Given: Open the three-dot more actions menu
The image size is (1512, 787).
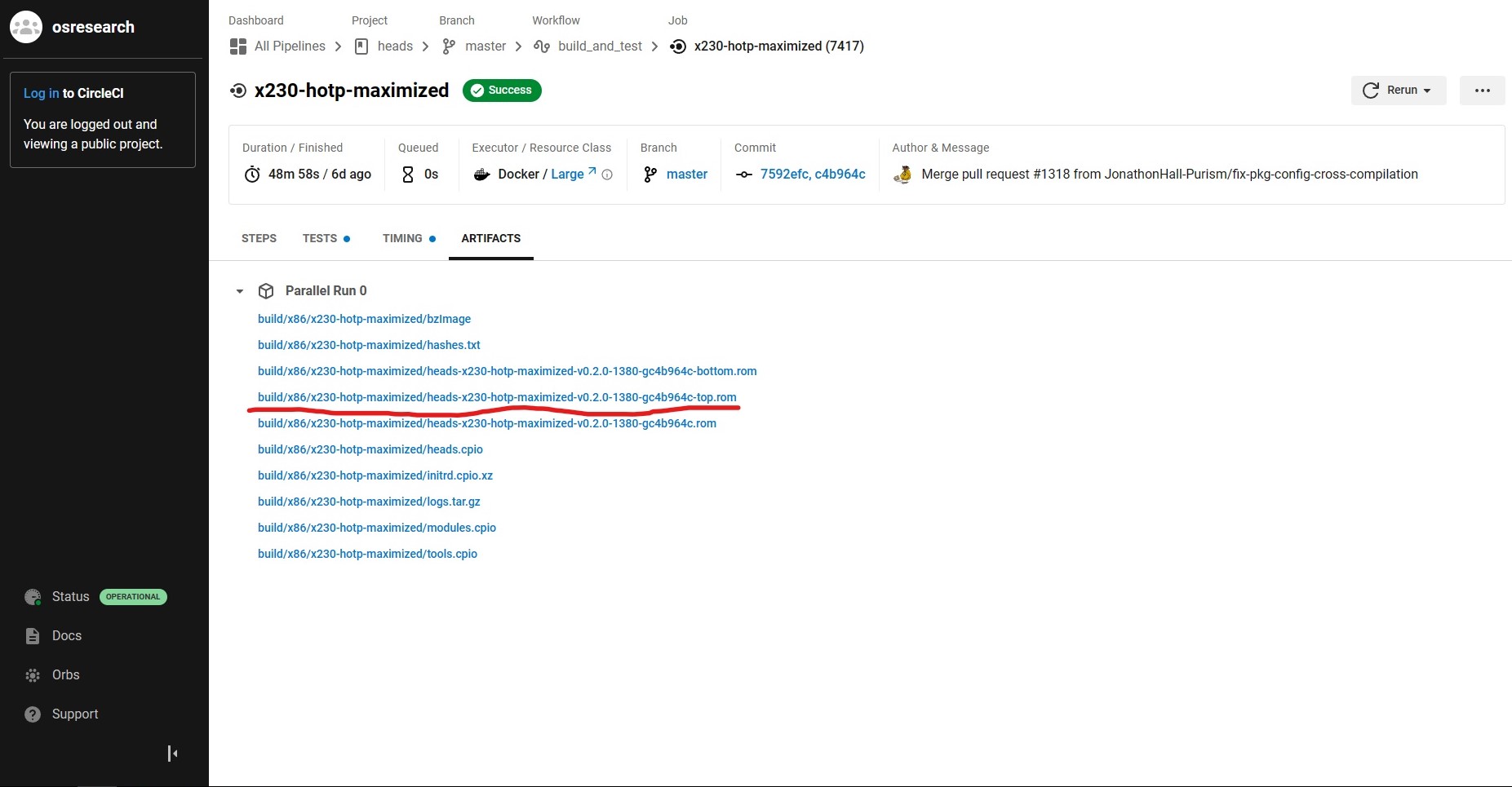Looking at the screenshot, I should [1482, 91].
